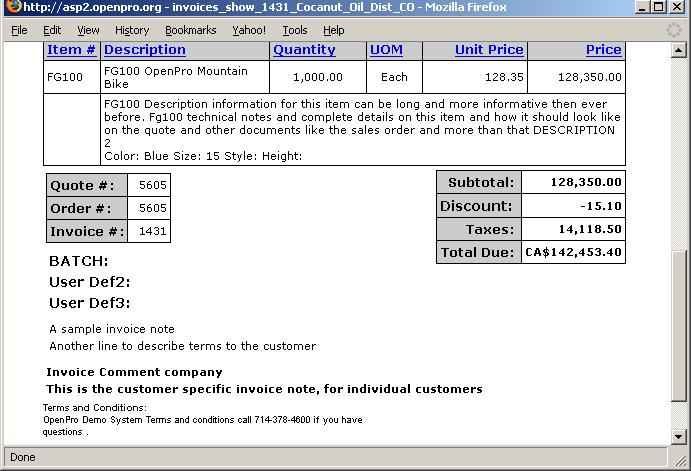Expand the View menu

point(88,30)
